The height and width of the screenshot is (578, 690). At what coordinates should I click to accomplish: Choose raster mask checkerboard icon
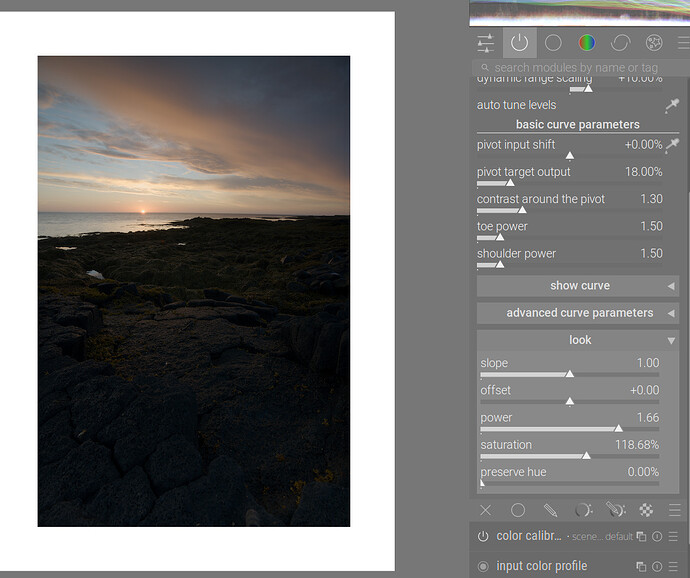tap(647, 510)
